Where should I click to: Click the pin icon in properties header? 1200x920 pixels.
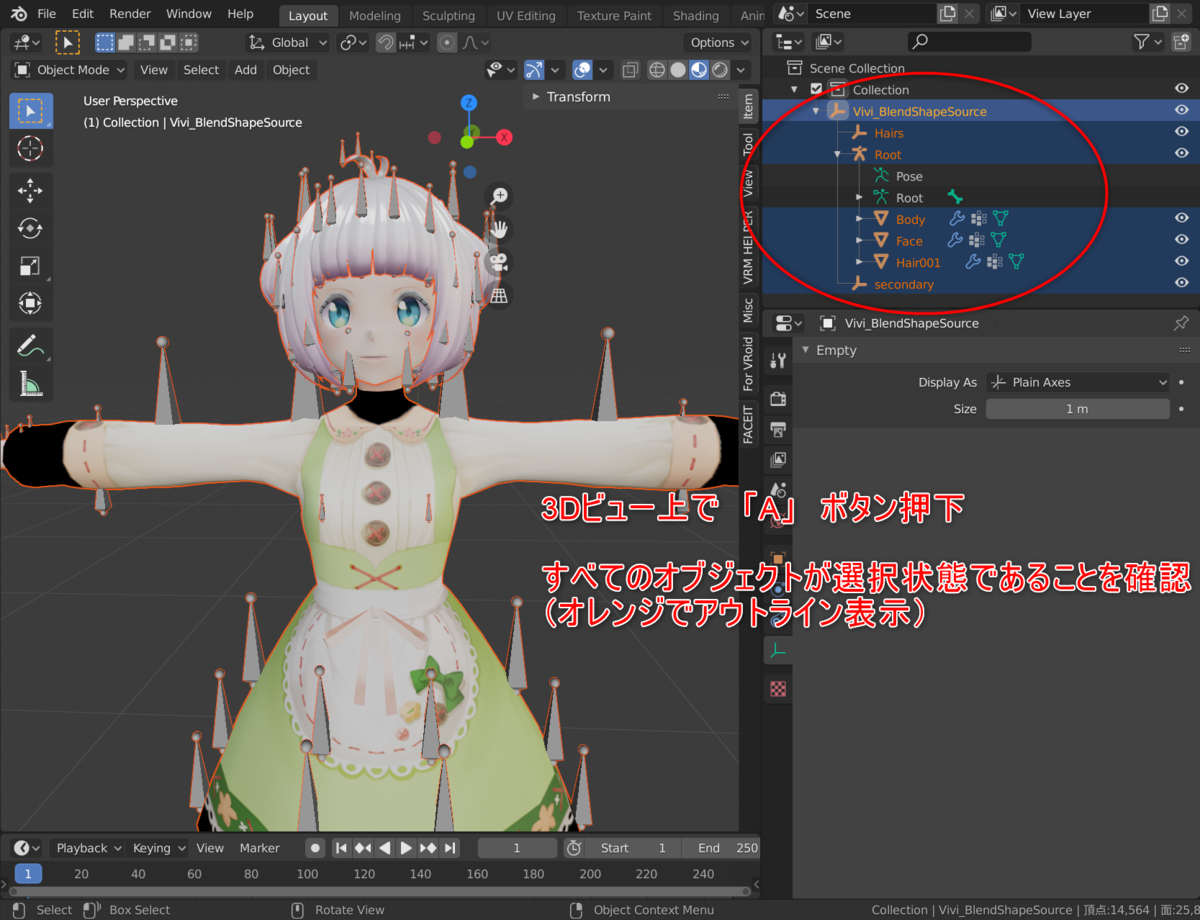(x=1181, y=323)
